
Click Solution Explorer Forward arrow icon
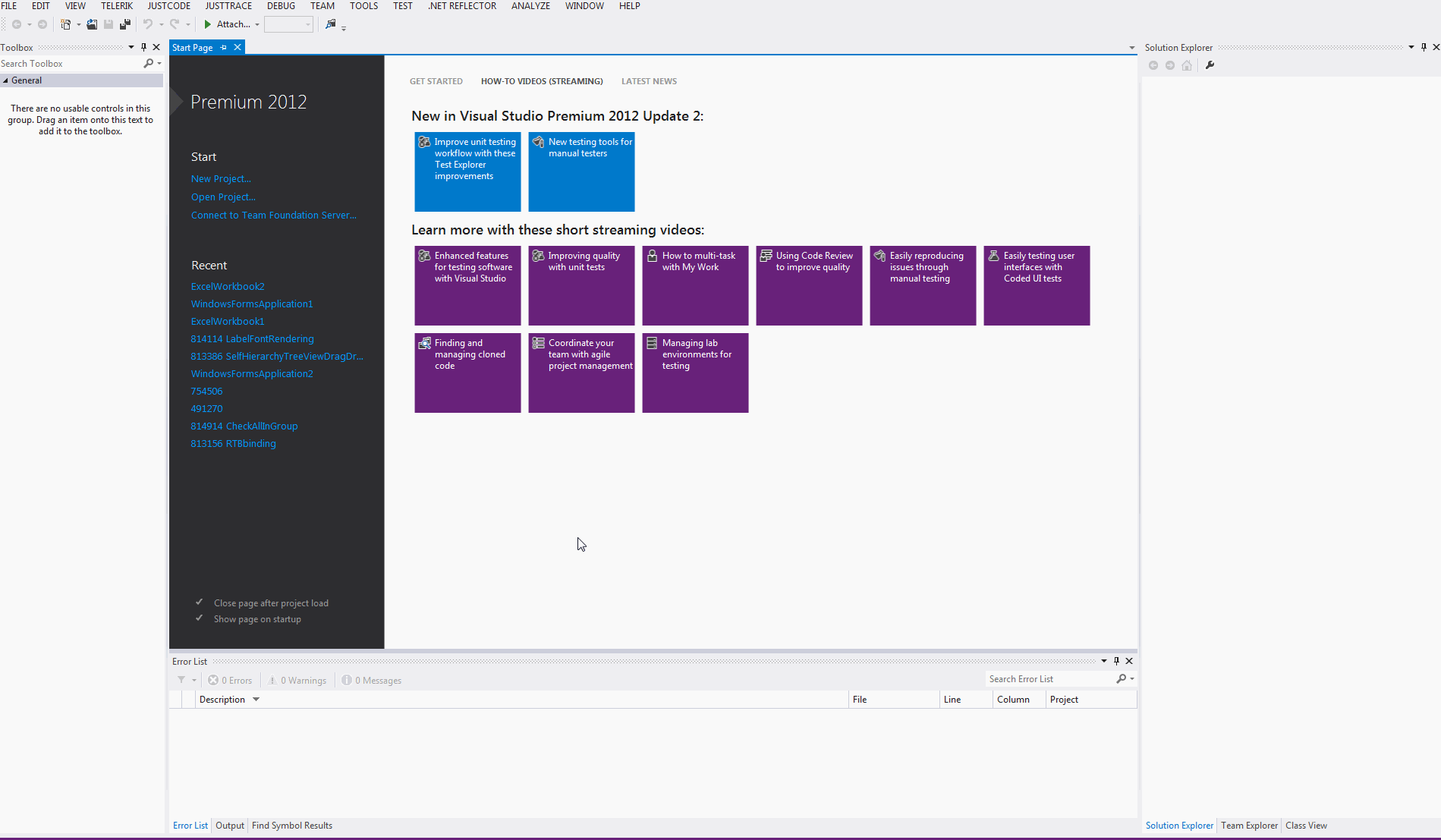(x=1170, y=65)
